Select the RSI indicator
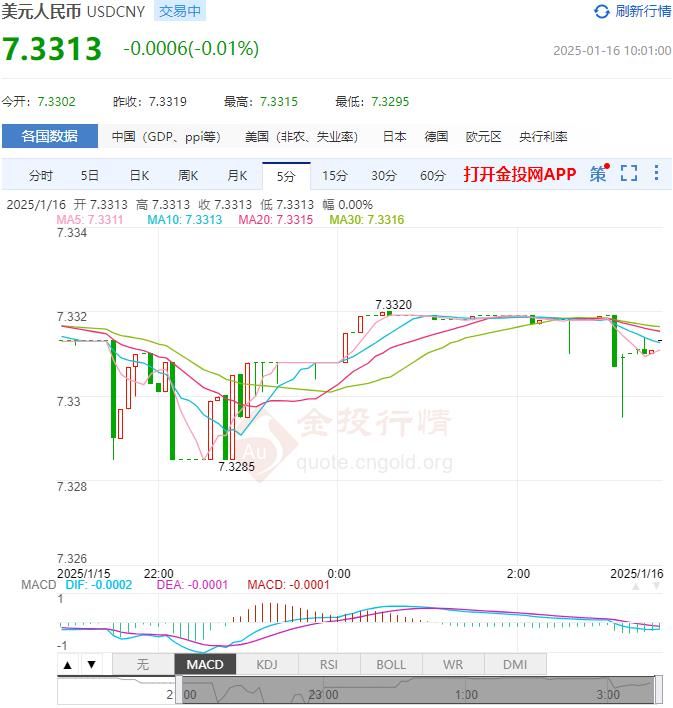 coord(329,664)
